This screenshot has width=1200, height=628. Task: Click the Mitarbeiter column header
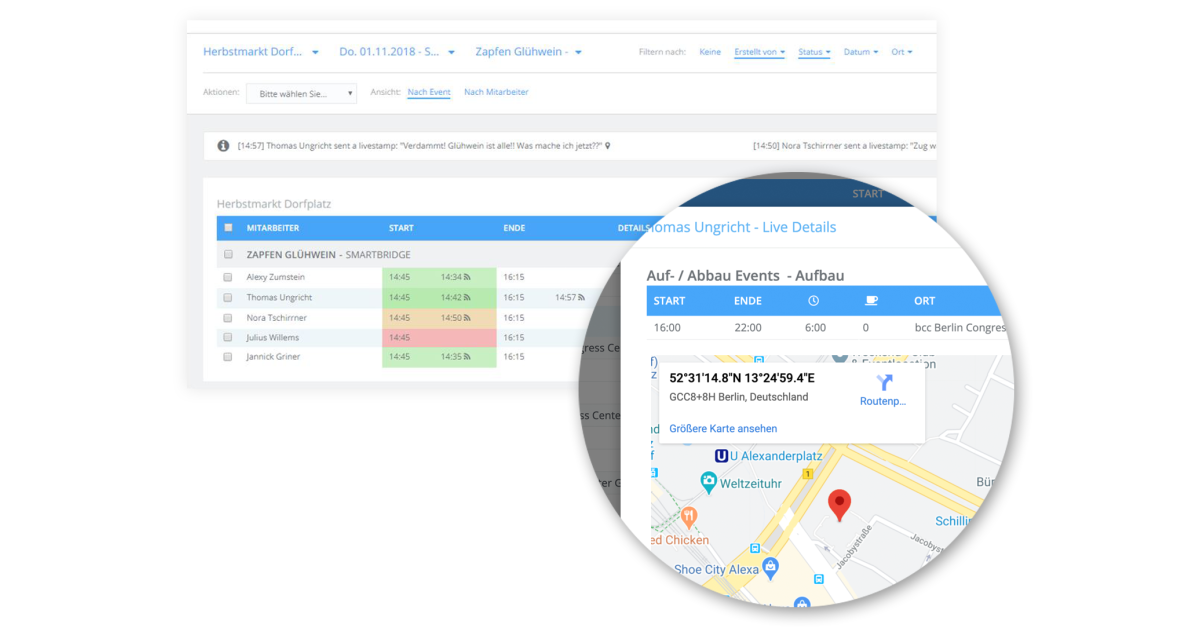click(273, 228)
